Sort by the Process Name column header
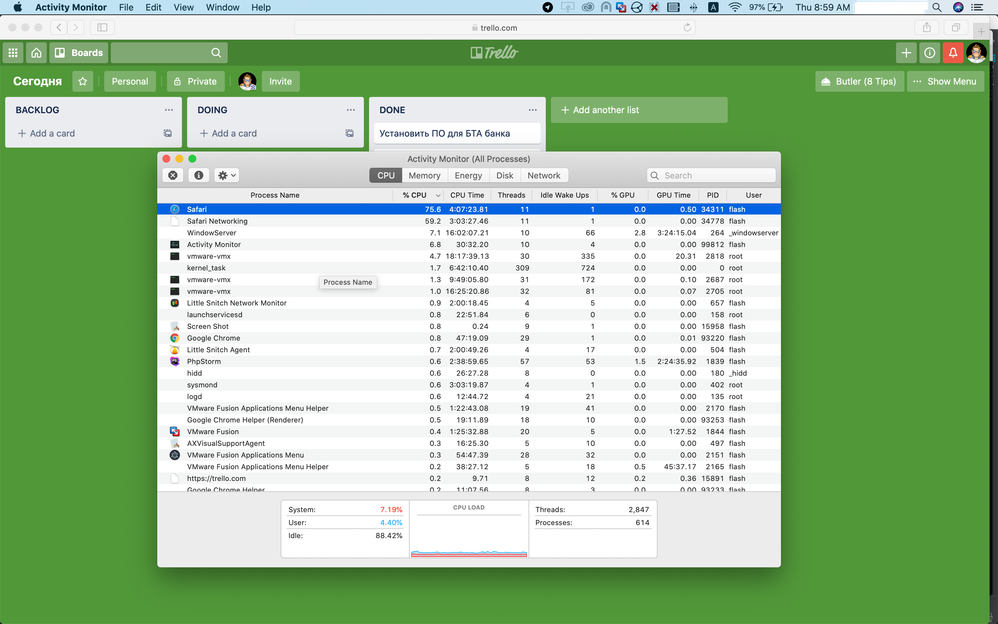Viewport: 998px width, 624px height. pyautogui.click(x=275, y=195)
